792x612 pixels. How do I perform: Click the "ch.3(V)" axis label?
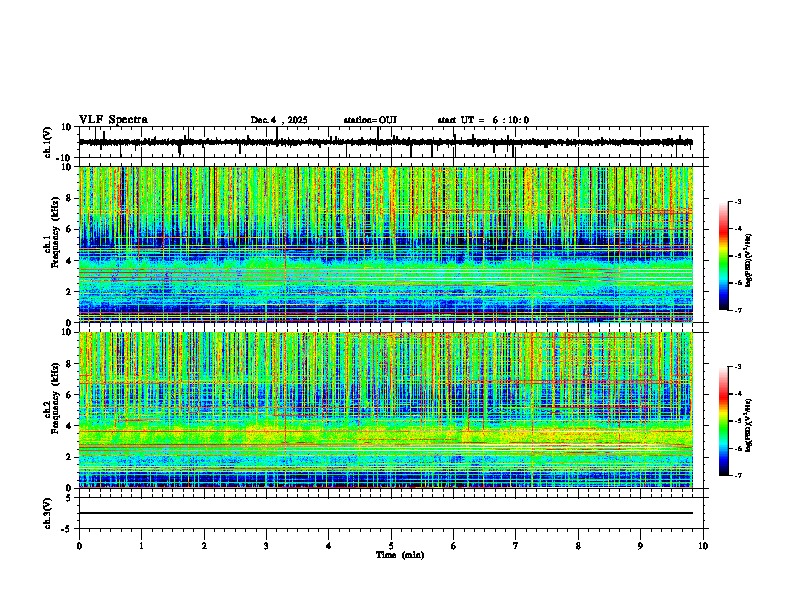click(48, 514)
